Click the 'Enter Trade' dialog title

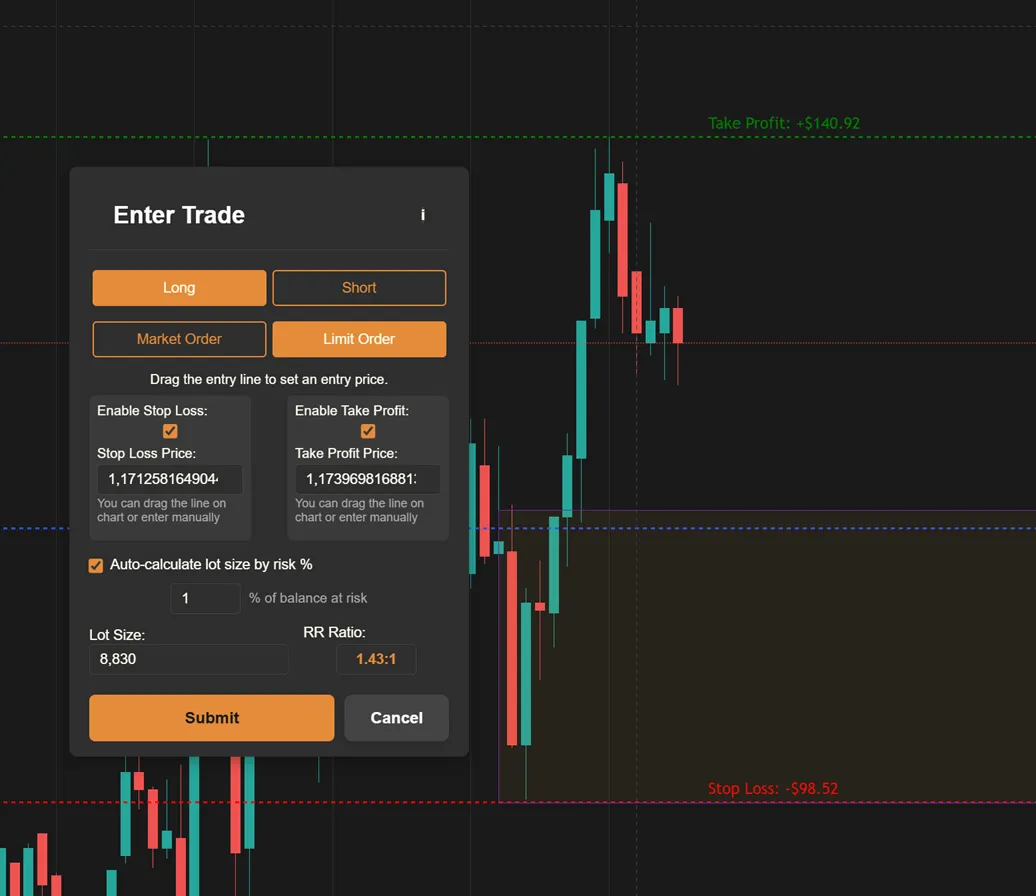click(179, 215)
